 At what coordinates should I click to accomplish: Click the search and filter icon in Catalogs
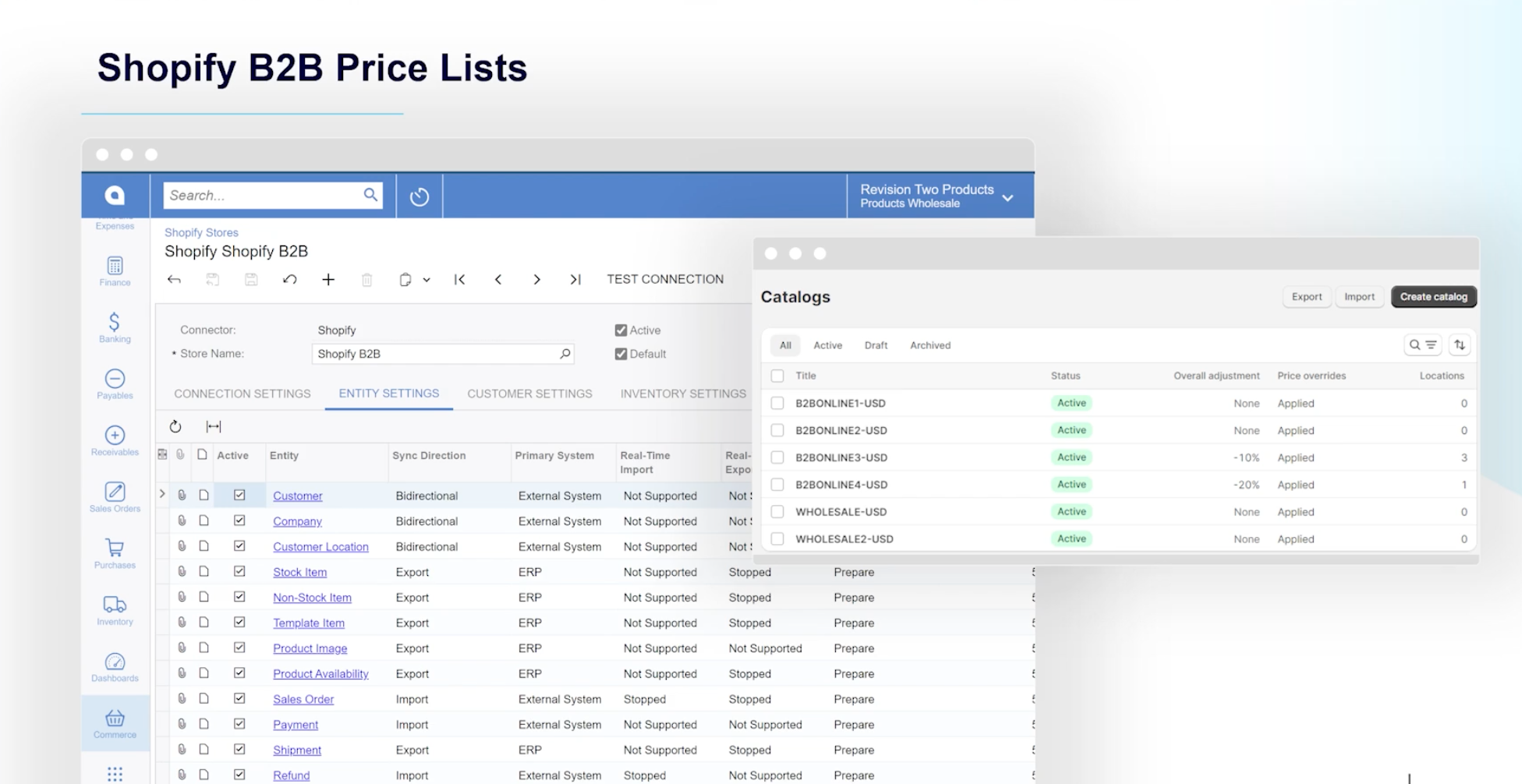[1422, 344]
